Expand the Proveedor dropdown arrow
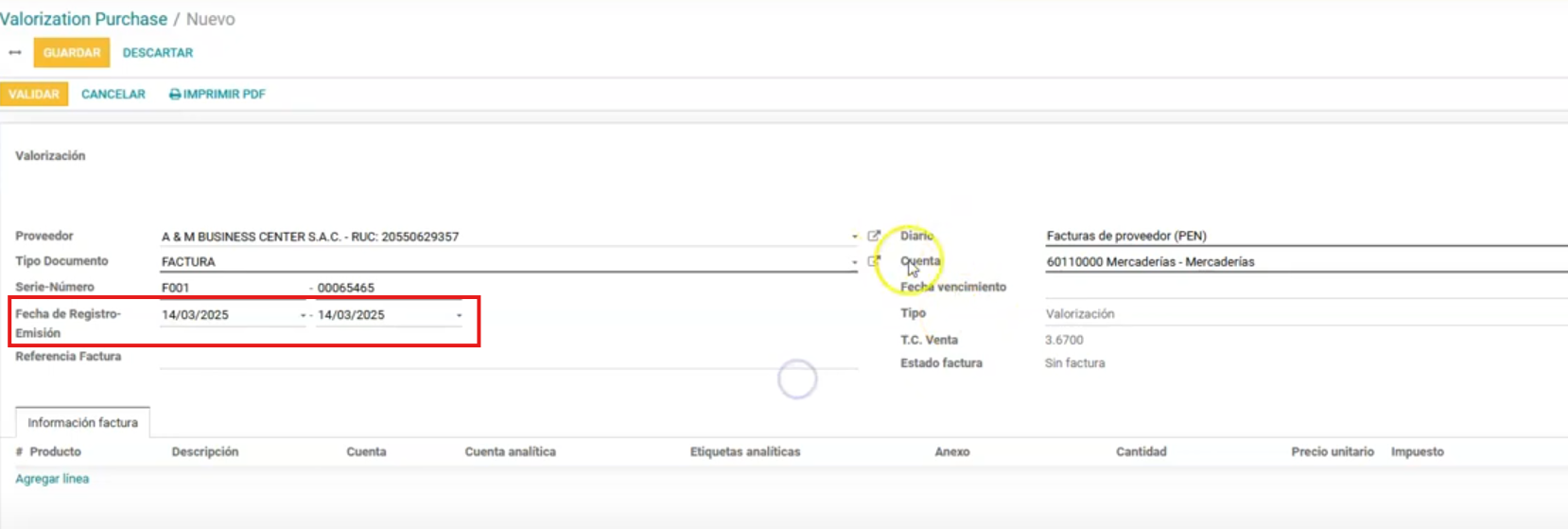1568x529 pixels. [855, 237]
